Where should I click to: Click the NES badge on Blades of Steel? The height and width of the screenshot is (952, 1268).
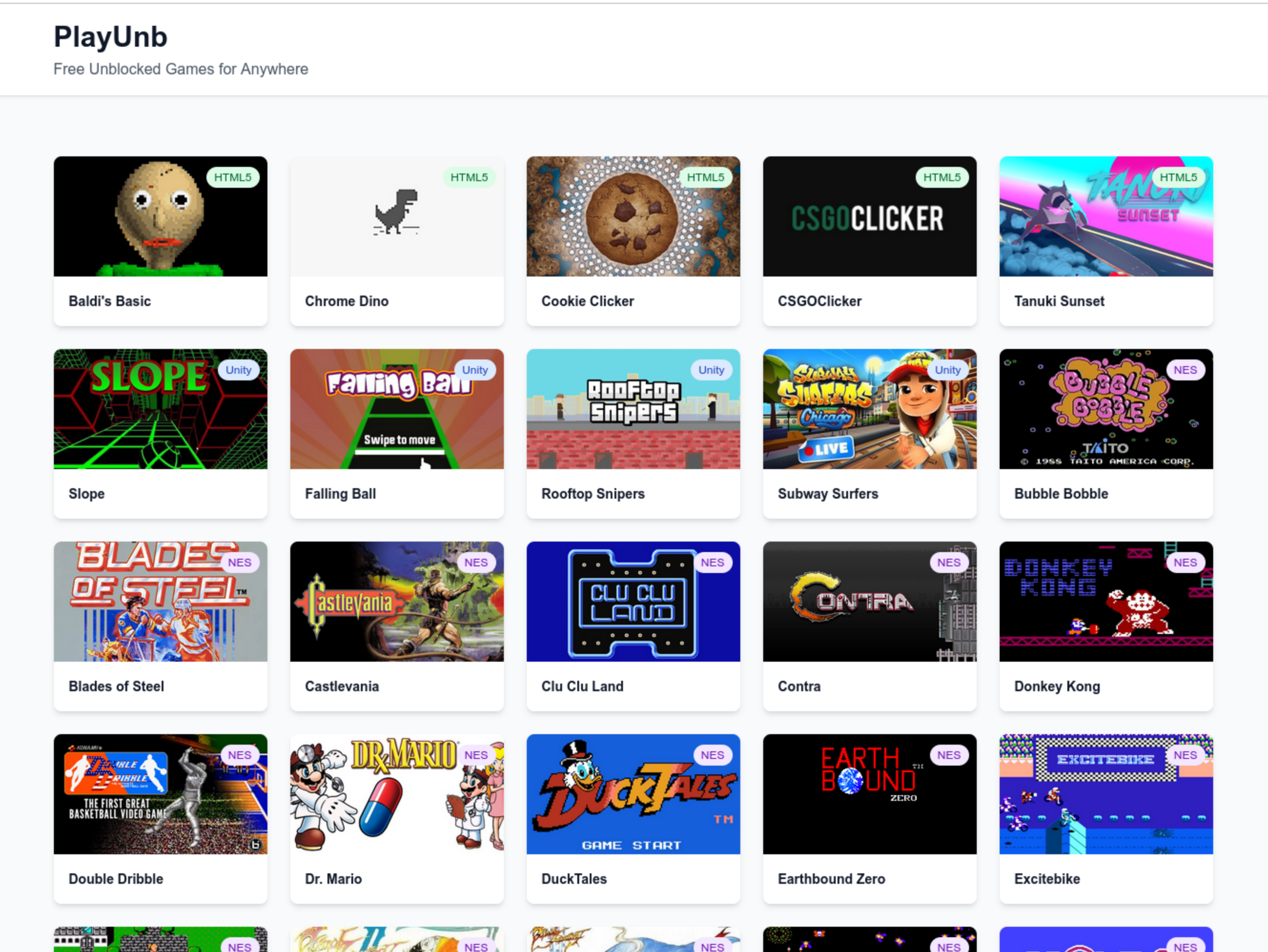pos(240,563)
